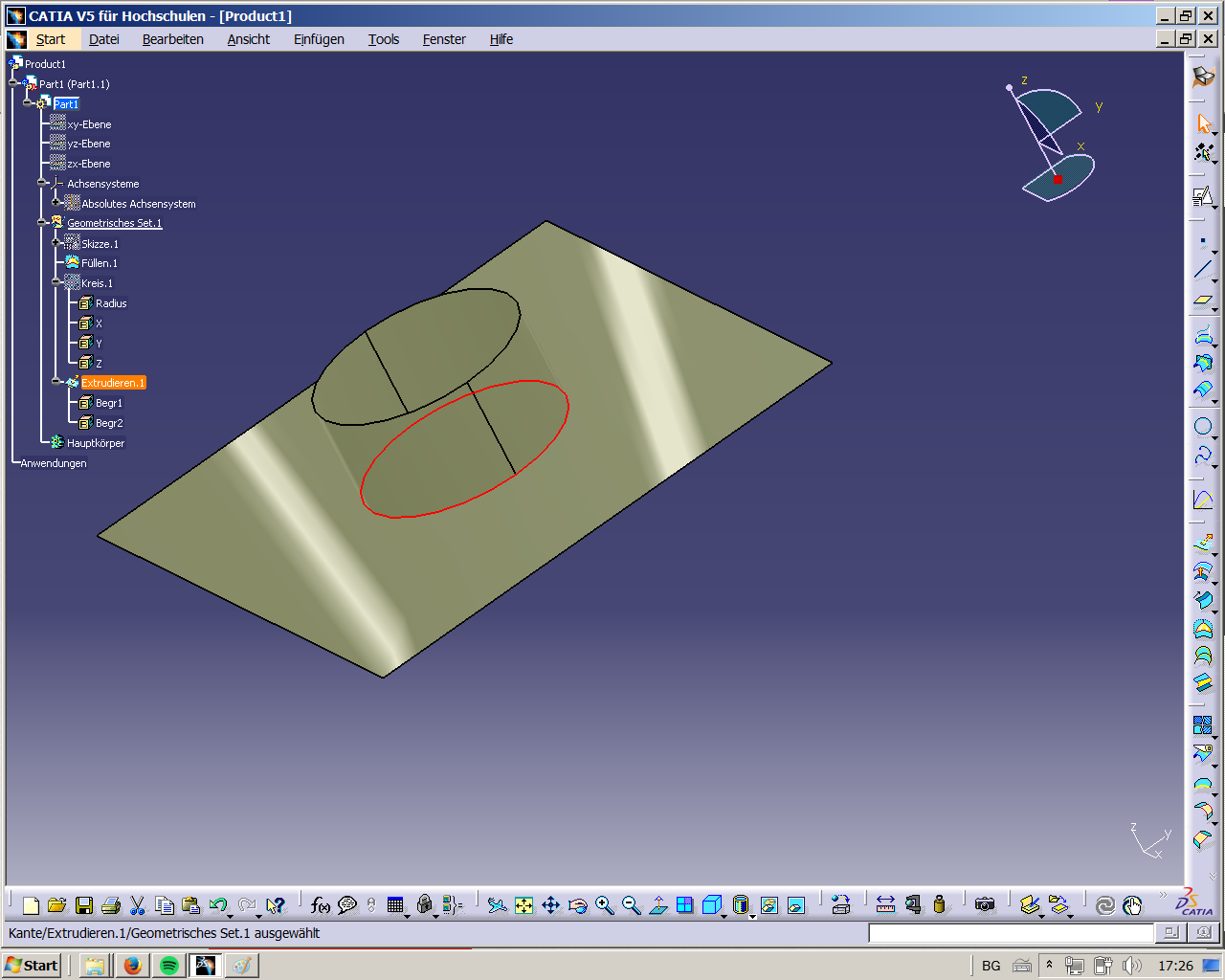1225x980 pixels.
Task: Open Spotify from the taskbar
Action: coord(169,966)
